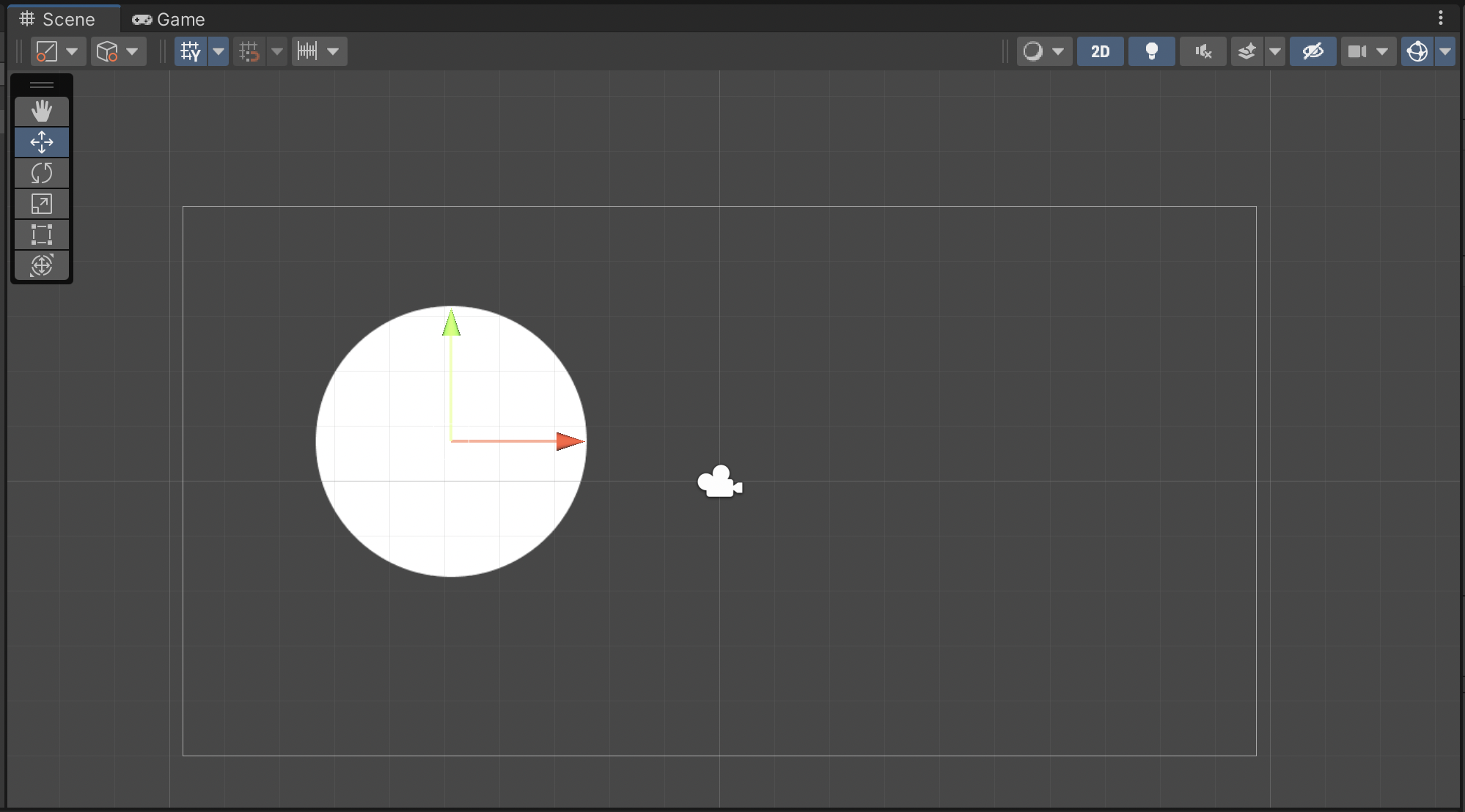The height and width of the screenshot is (812, 1465).
Task: Open the Gizmos dropdown arrow
Action: click(1445, 51)
